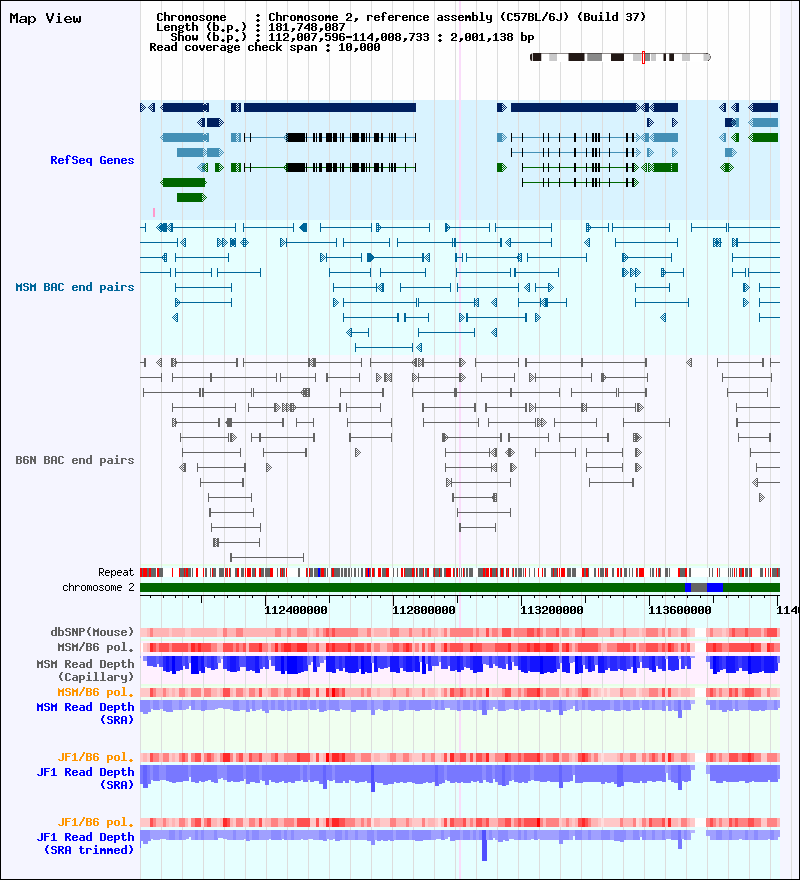Click the 113600000 axis coordinate

[x=680, y=609]
